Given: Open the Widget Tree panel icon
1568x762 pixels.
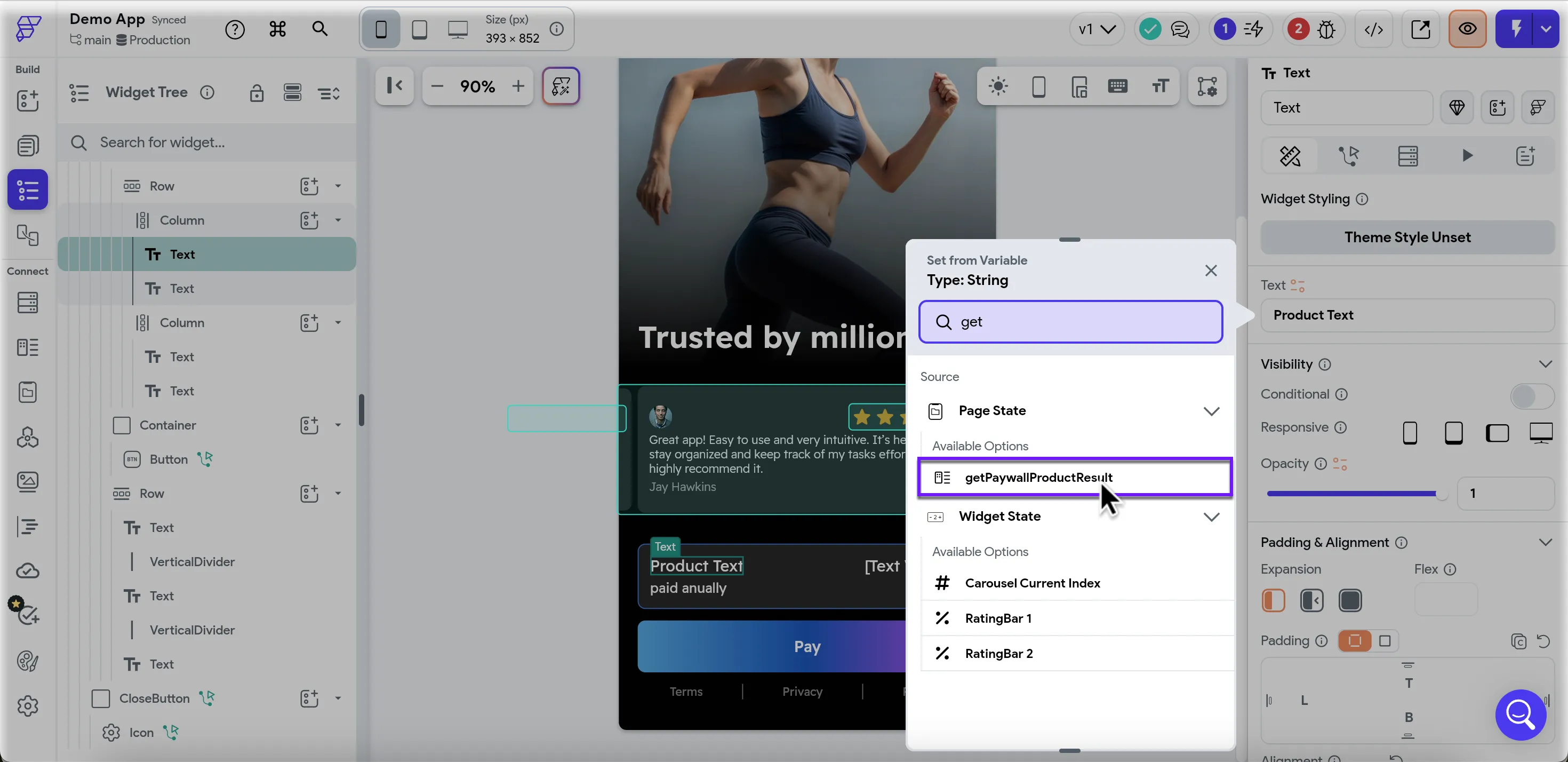Looking at the screenshot, I should [x=27, y=189].
